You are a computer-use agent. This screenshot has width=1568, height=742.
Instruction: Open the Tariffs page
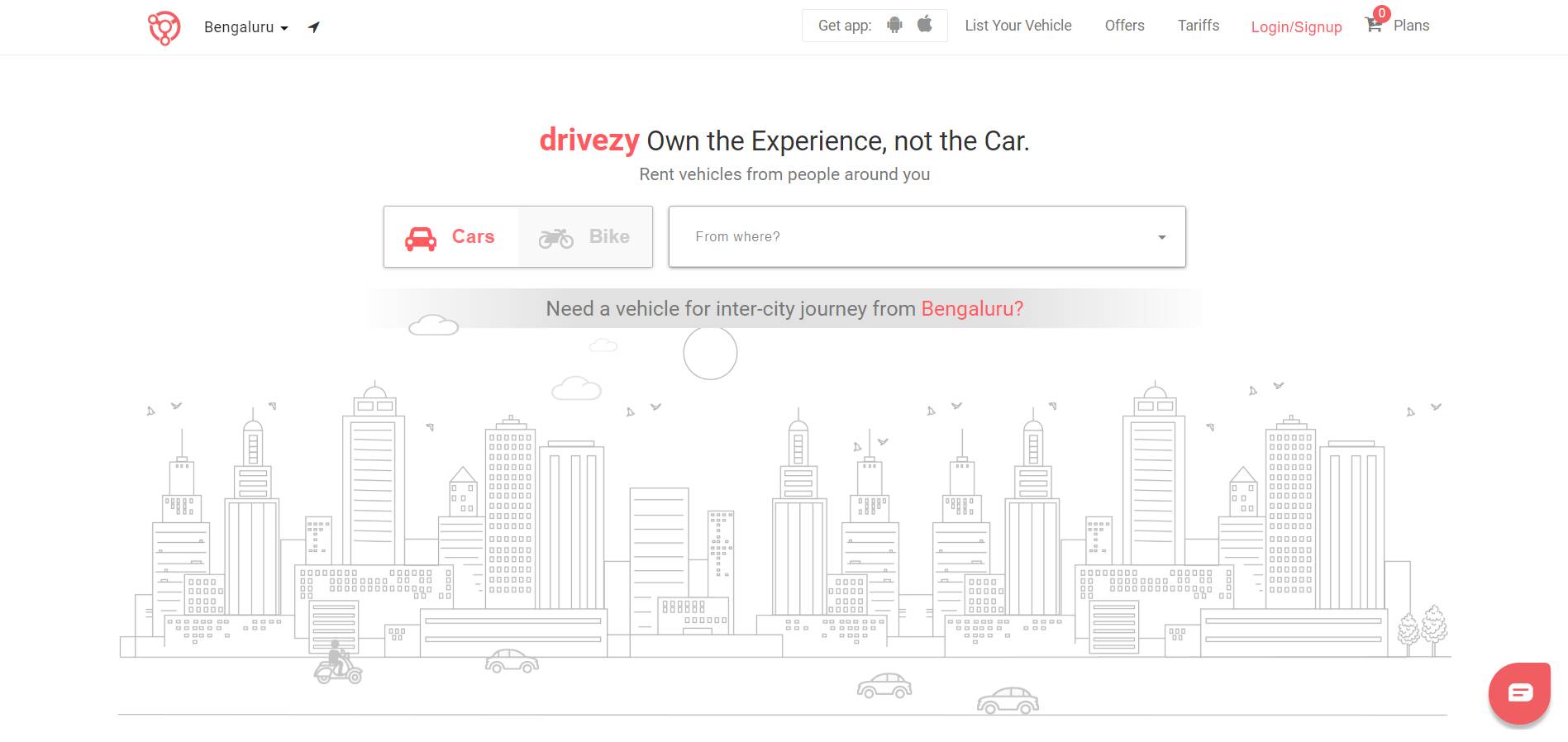click(1199, 26)
